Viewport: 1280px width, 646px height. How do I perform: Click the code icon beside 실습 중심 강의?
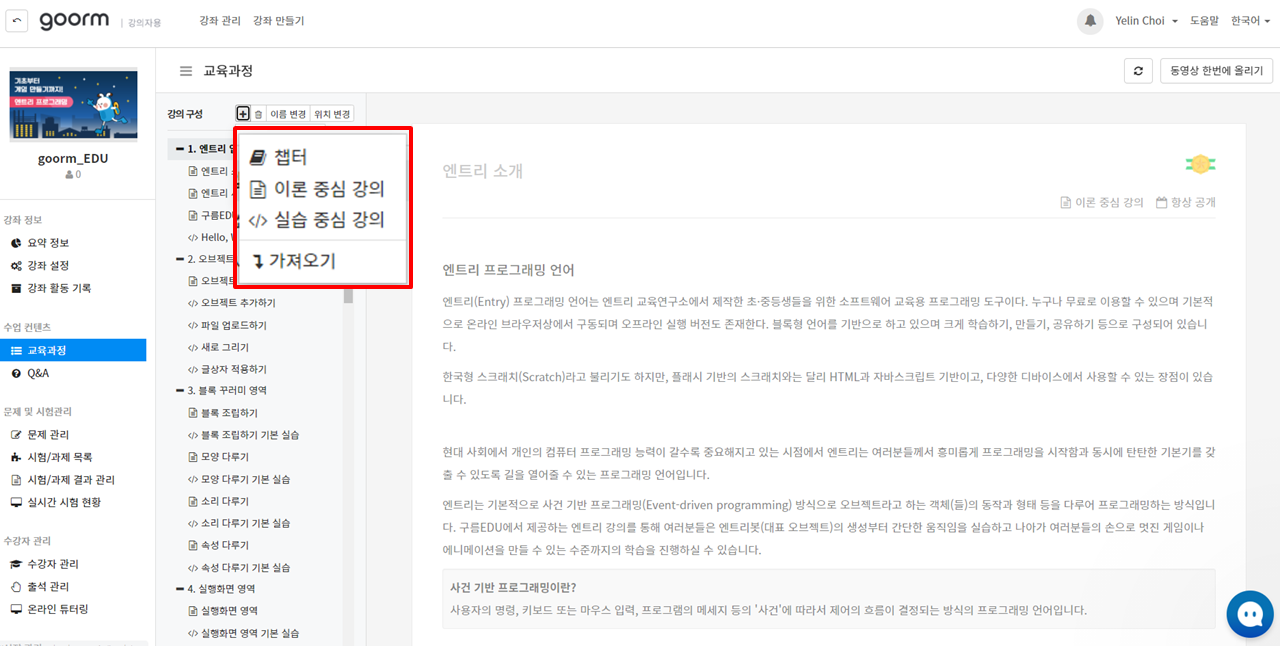258,220
